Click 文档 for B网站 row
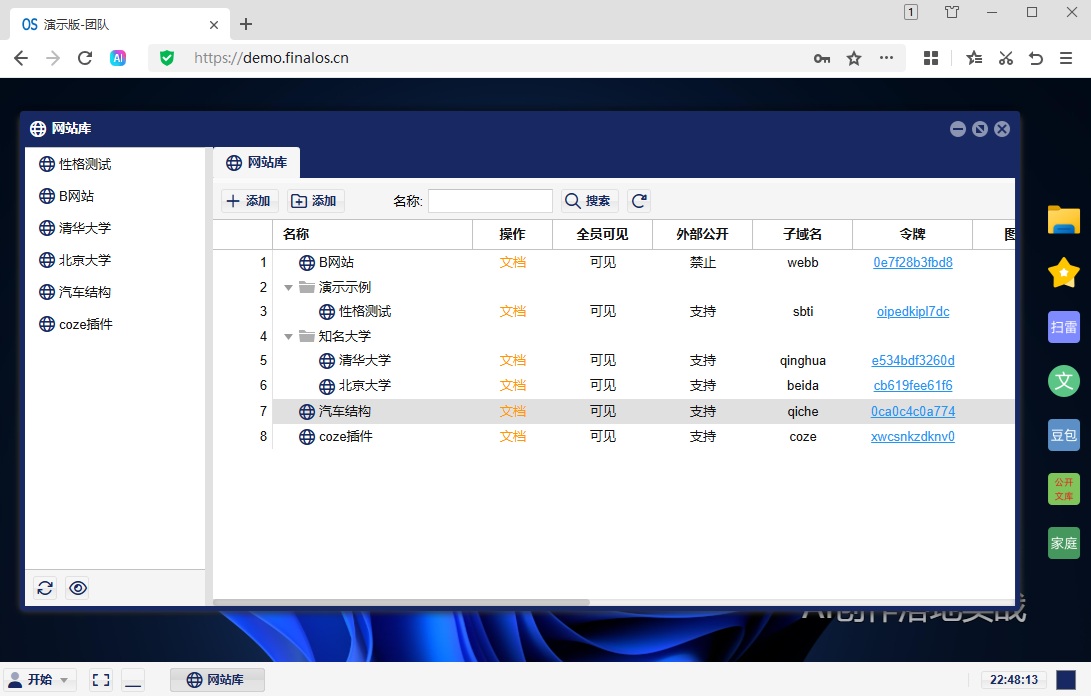 (x=512, y=262)
